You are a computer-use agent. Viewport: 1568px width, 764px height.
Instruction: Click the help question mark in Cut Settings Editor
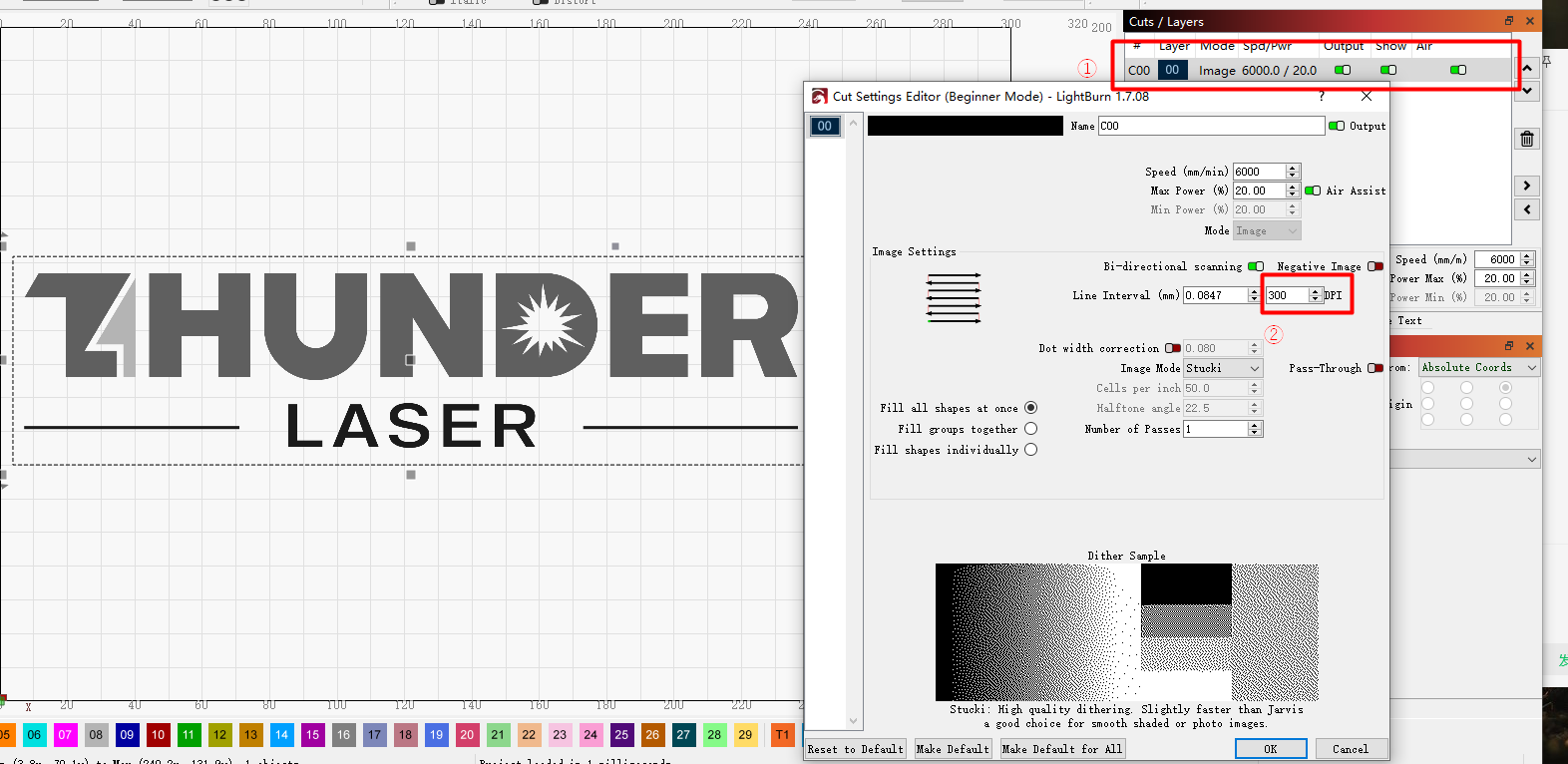(1322, 96)
